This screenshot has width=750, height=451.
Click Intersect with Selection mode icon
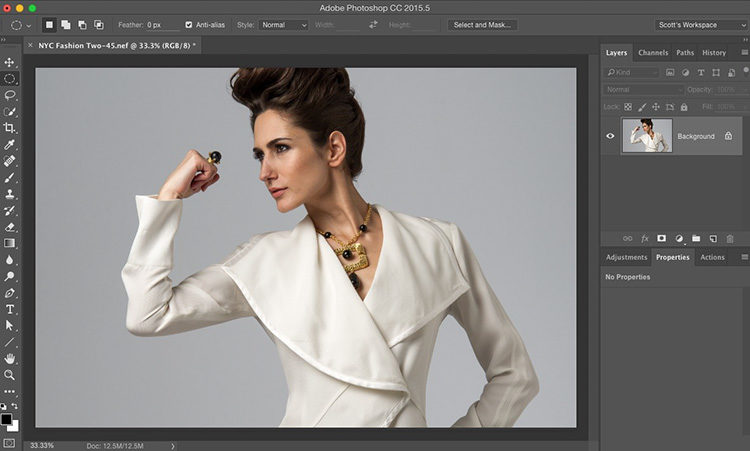tap(99, 25)
